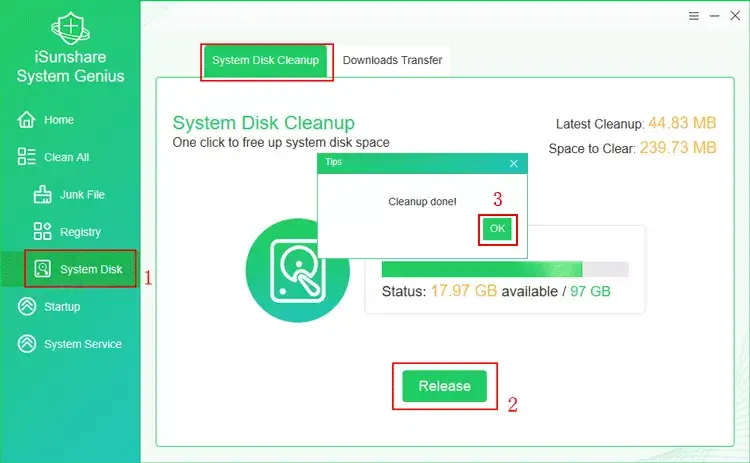
Task: Click the iSunshare System Genius title
Action: click(70, 66)
